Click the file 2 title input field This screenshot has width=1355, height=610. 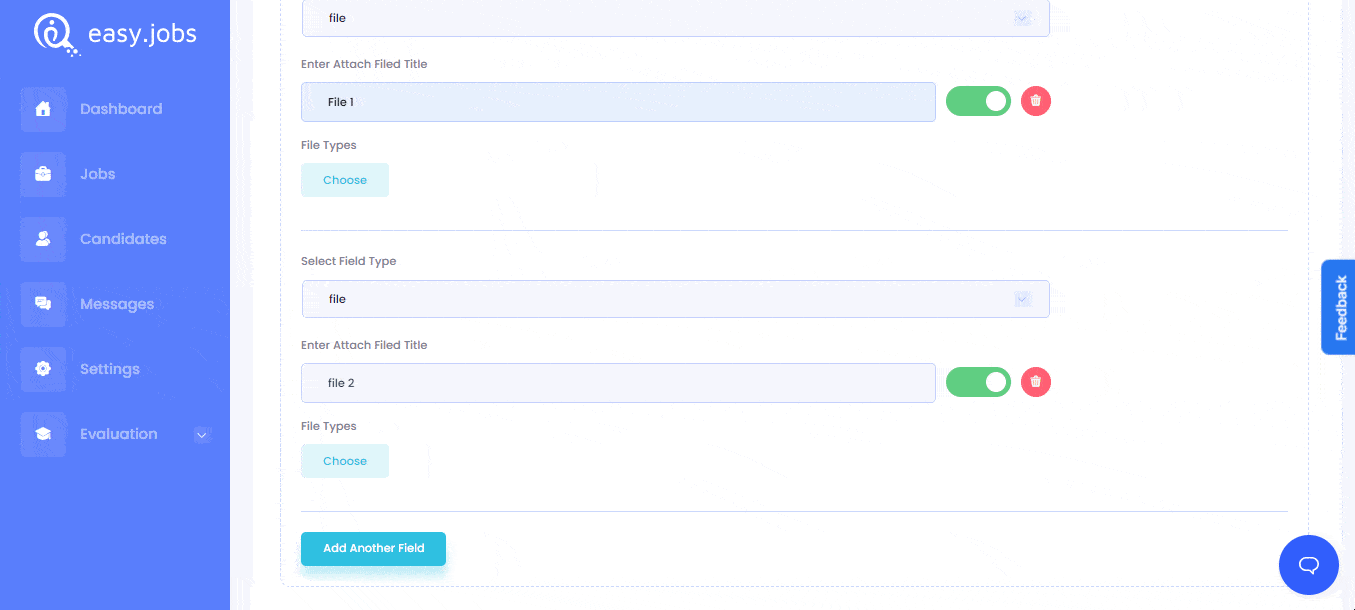pos(618,383)
